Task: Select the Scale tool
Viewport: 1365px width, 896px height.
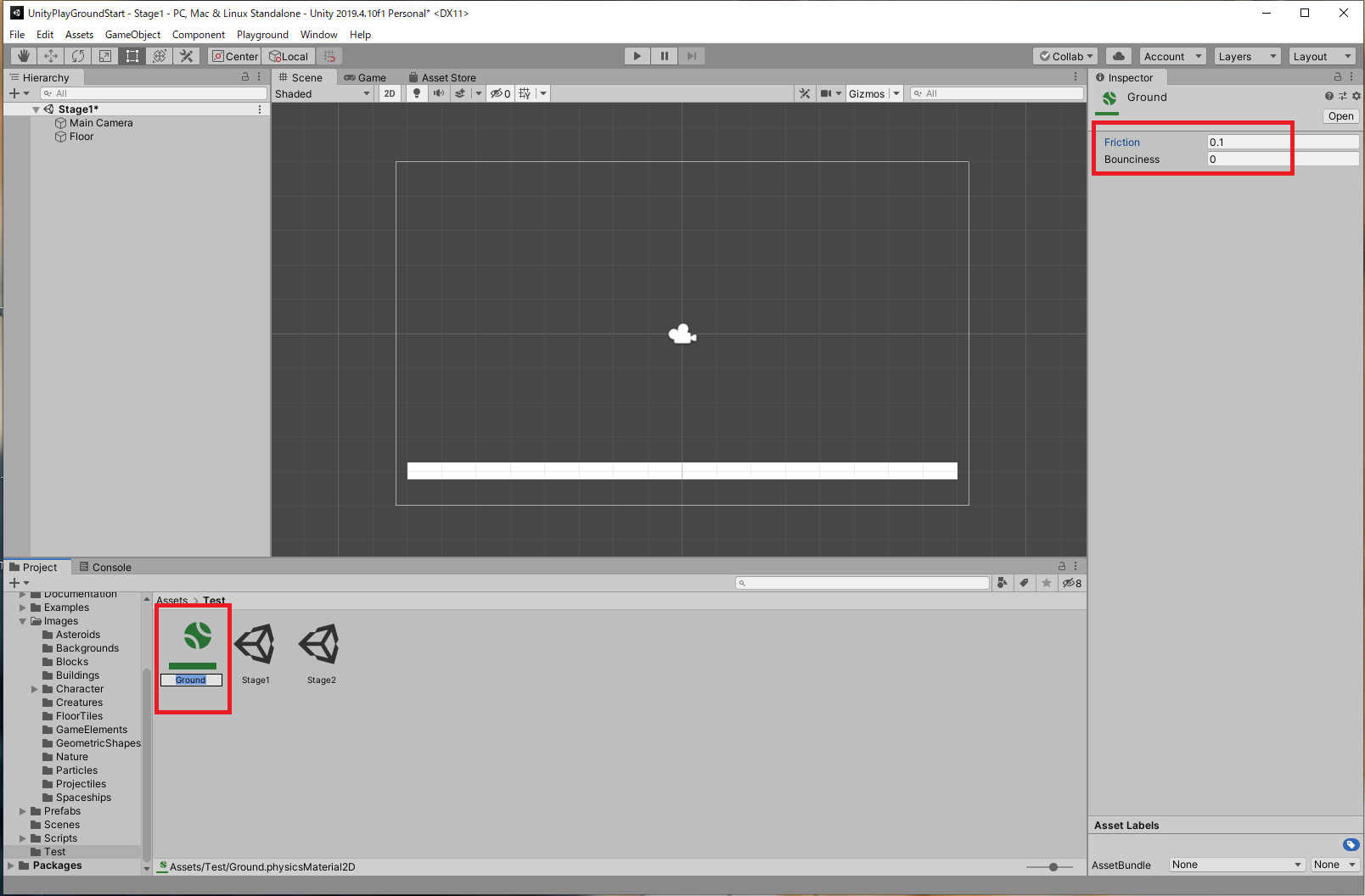Action: (x=105, y=56)
